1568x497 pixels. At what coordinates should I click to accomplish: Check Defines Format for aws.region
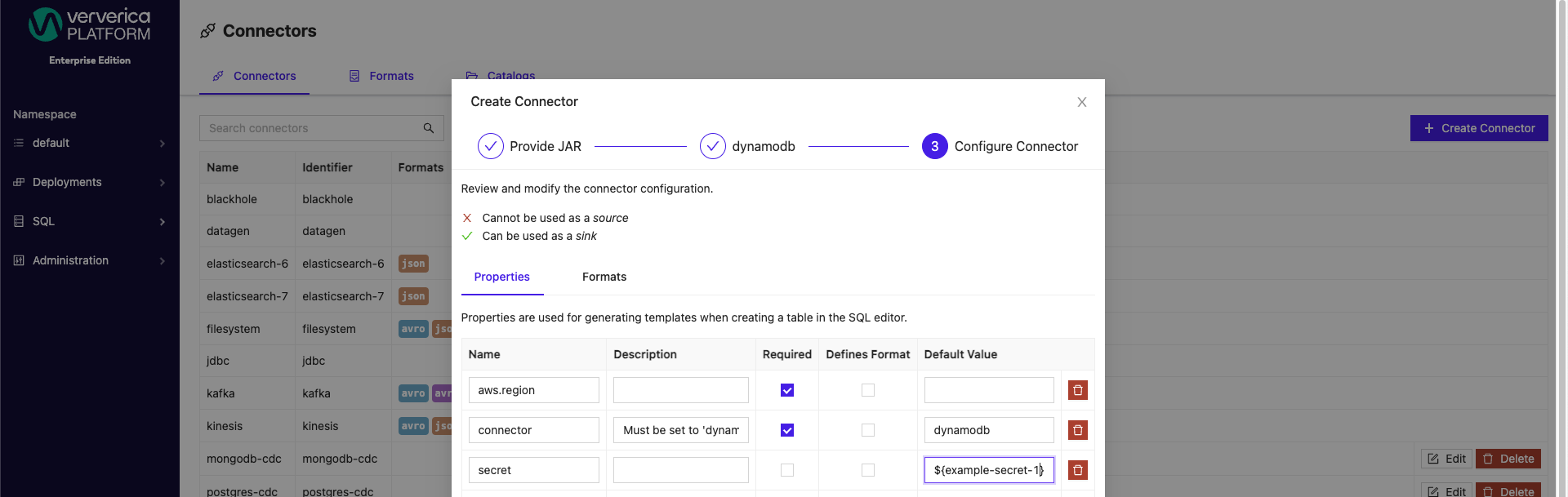pos(868,390)
